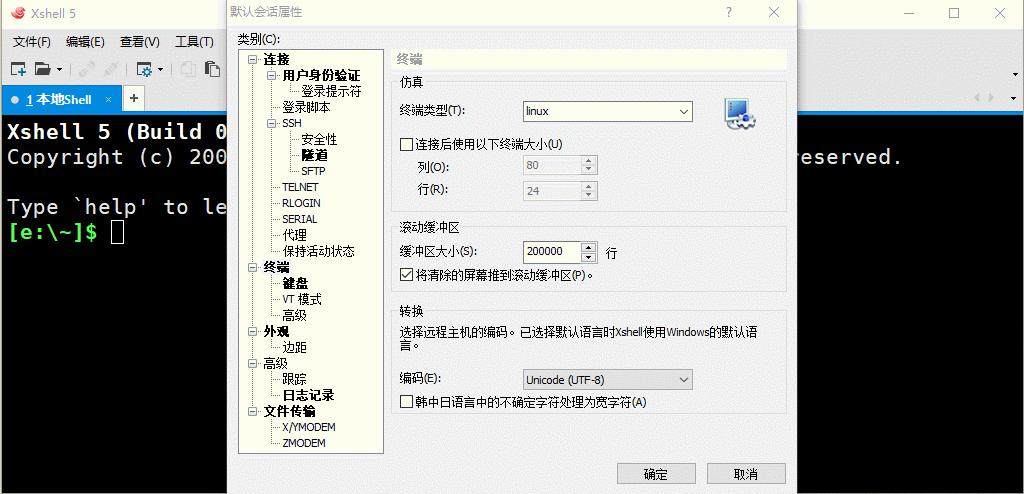Collapse the 高级 tree node
This screenshot has width=1024, height=494.
[253, 363]
